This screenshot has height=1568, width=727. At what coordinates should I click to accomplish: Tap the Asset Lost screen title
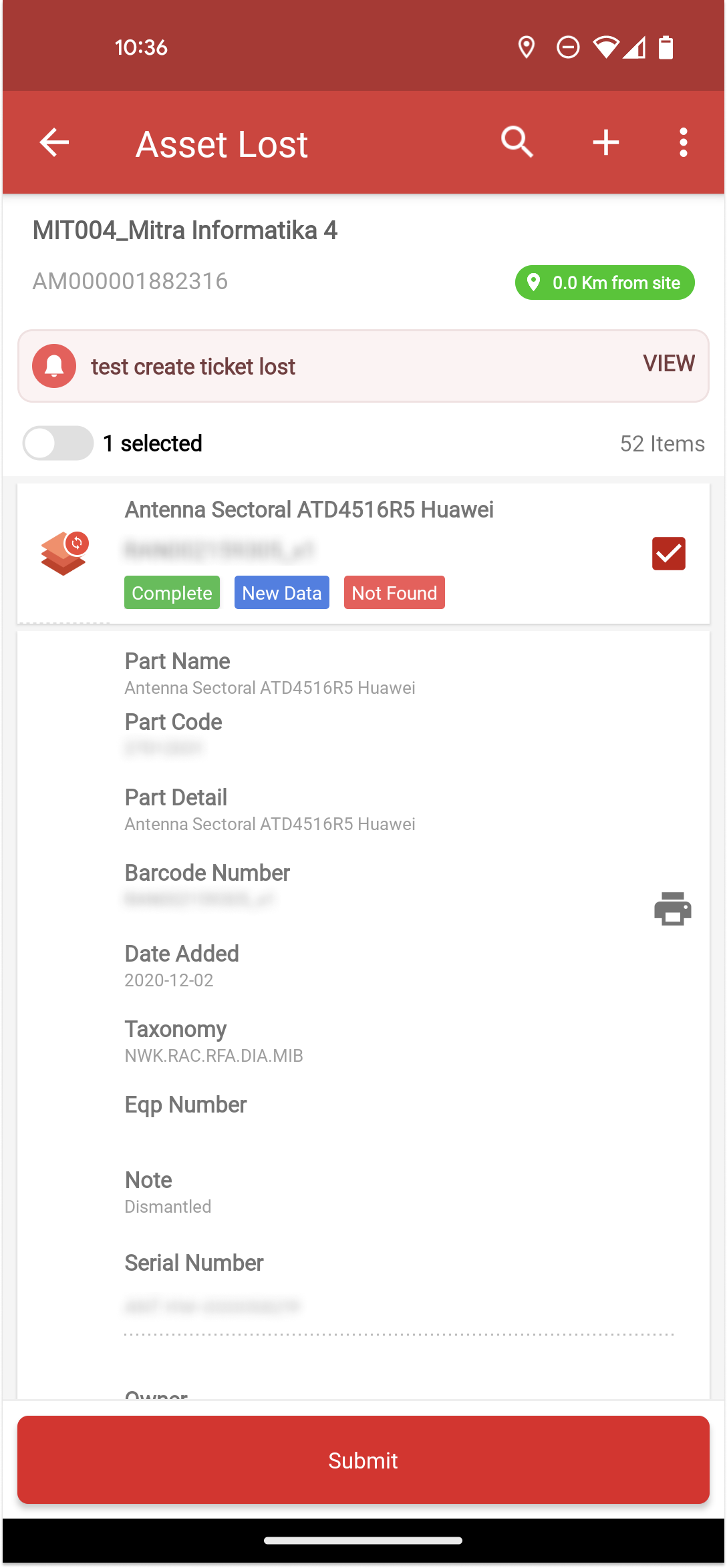coord(222,144)
